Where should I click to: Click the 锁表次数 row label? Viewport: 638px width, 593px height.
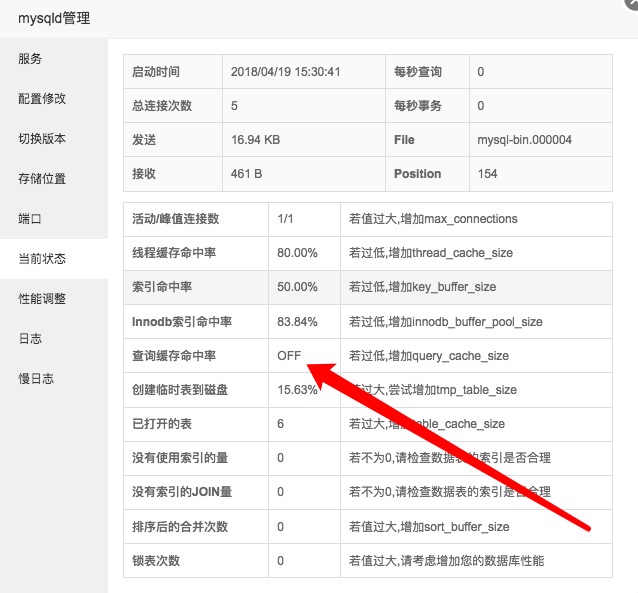155,561
